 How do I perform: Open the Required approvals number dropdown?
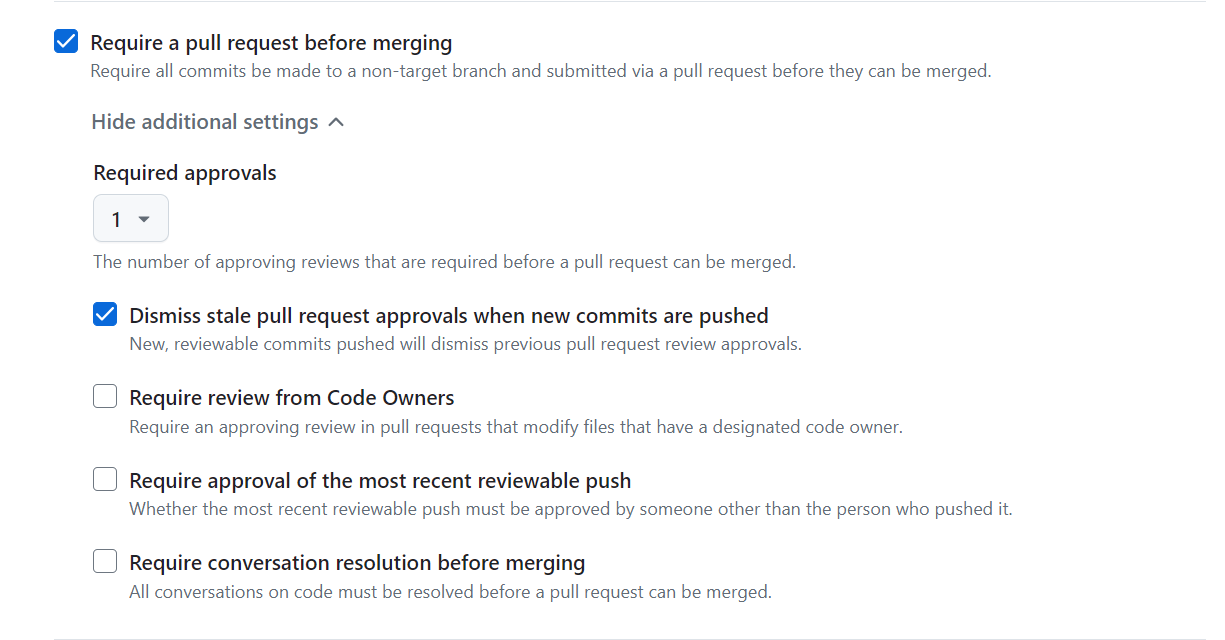click(x=130, y=219)
